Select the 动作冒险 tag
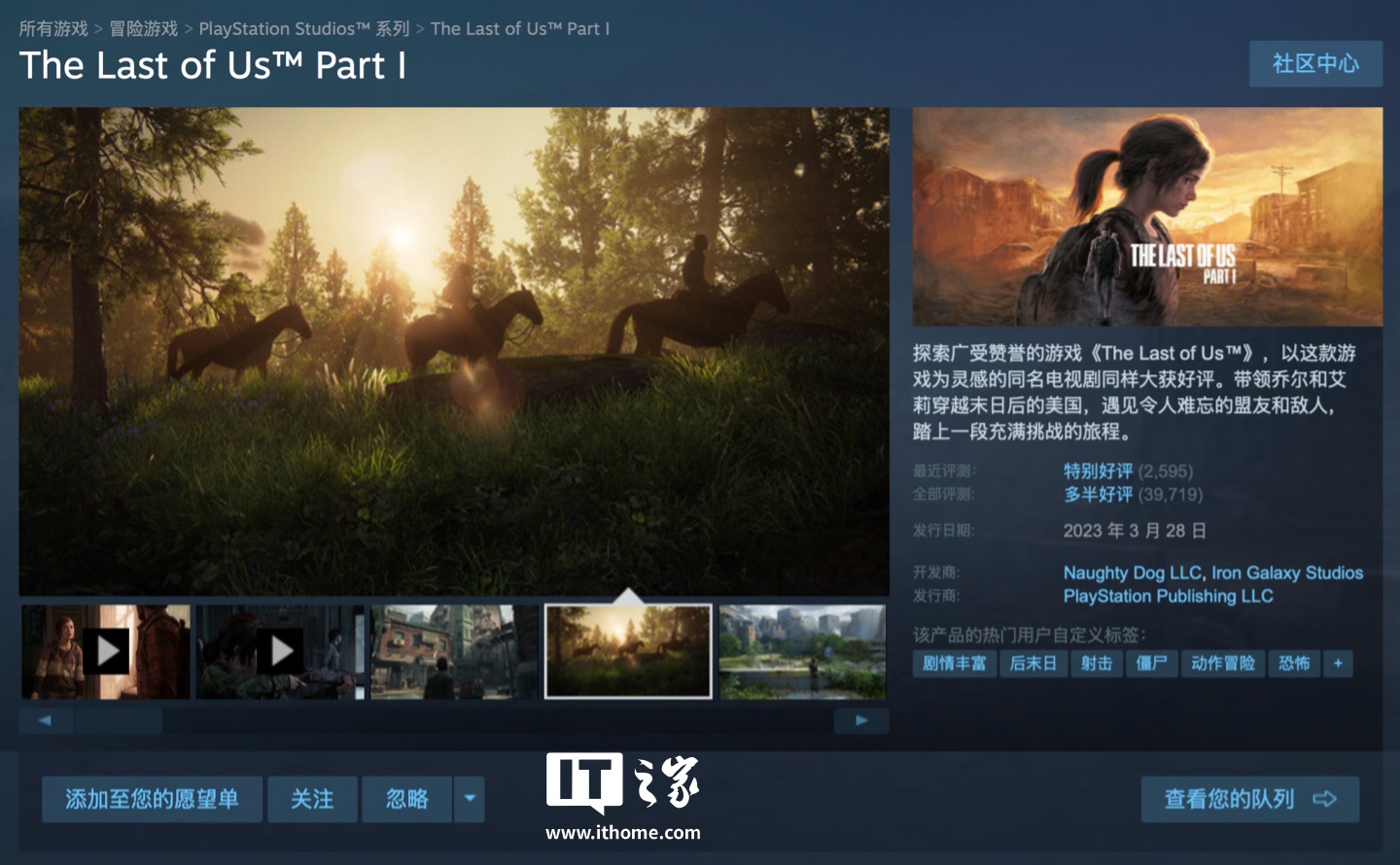This screenshot has height=865, width=1400. [x=1223, y=663]
